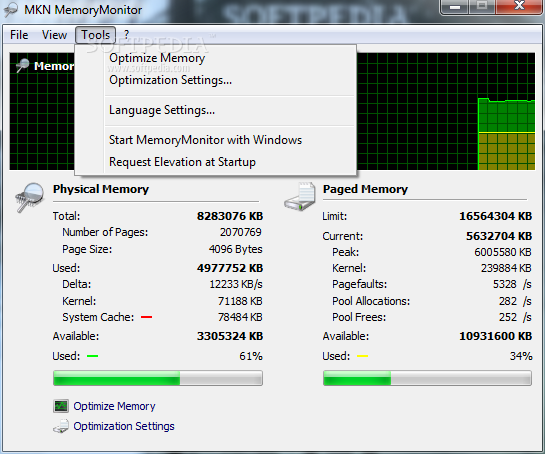Click the magnifier icon in the memory graph header
Screen dimensions: 545x454
(x=23, y=65)
